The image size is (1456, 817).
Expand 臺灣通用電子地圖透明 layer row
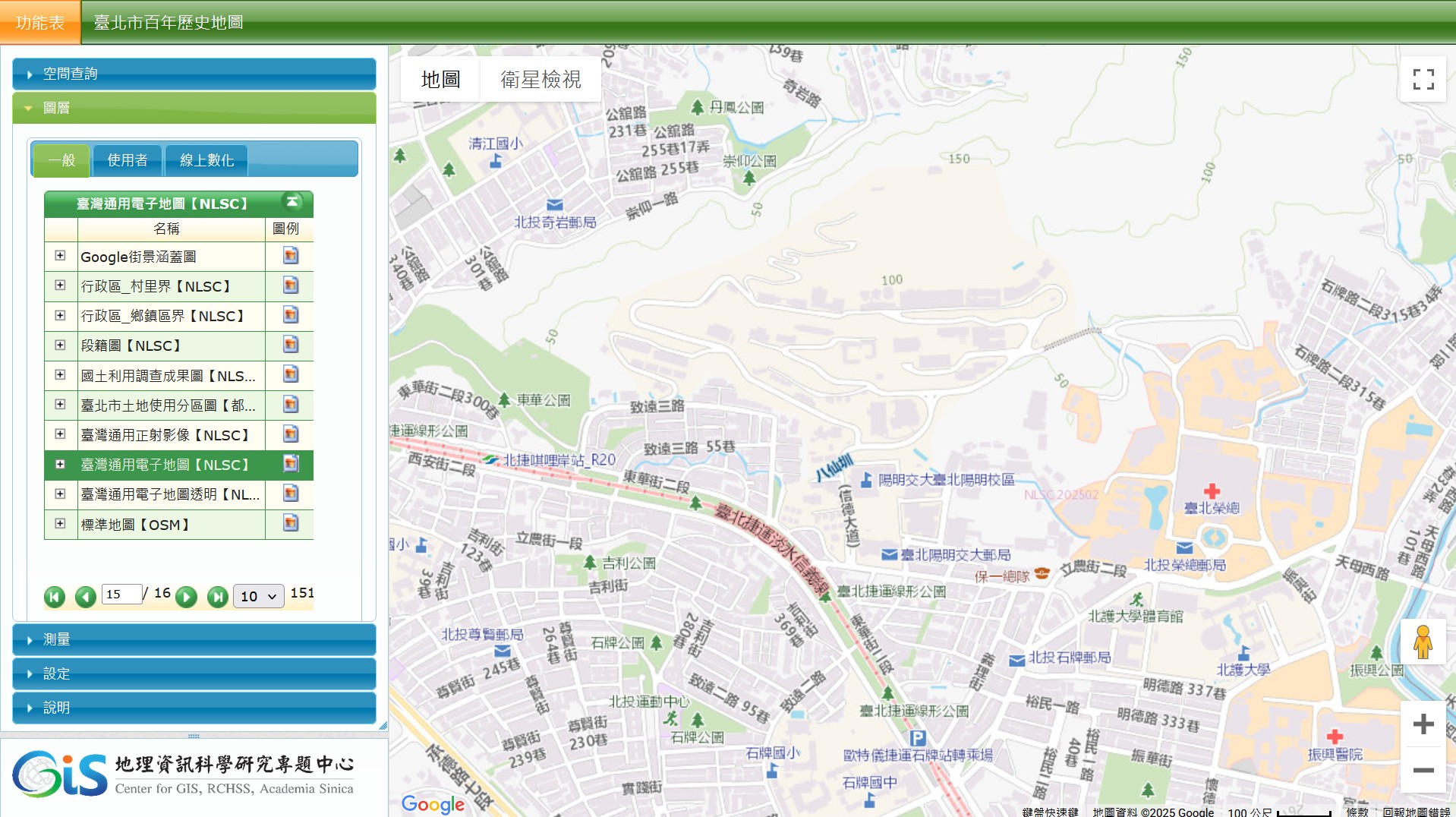(60, 494)
